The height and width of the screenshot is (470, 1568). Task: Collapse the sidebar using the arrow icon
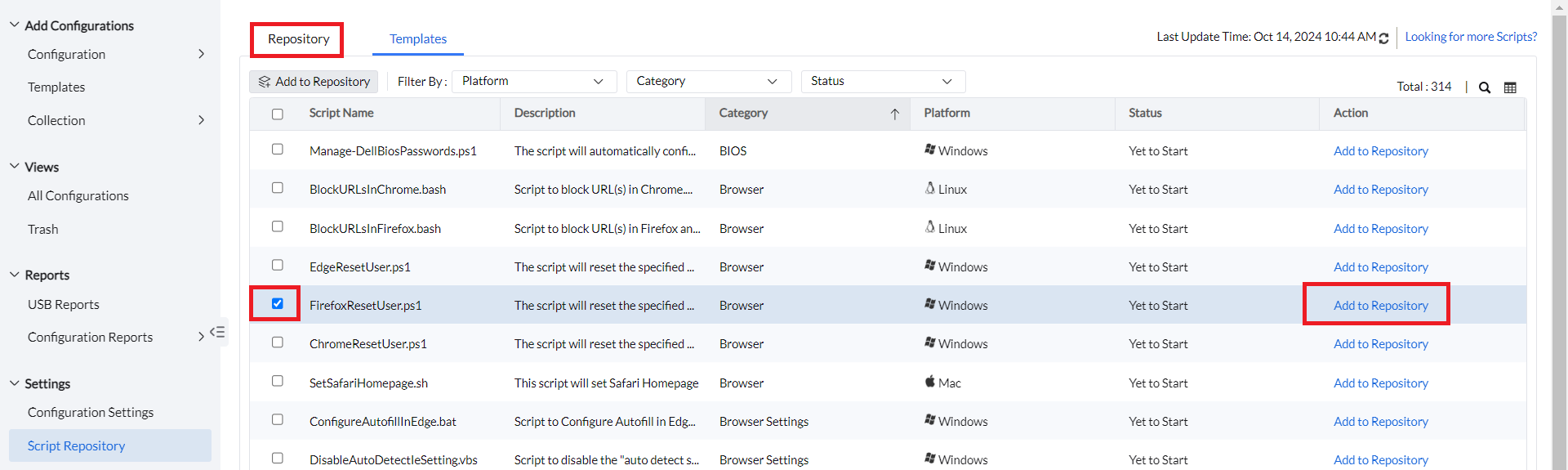pyautogui.click(x=217, y=332)
